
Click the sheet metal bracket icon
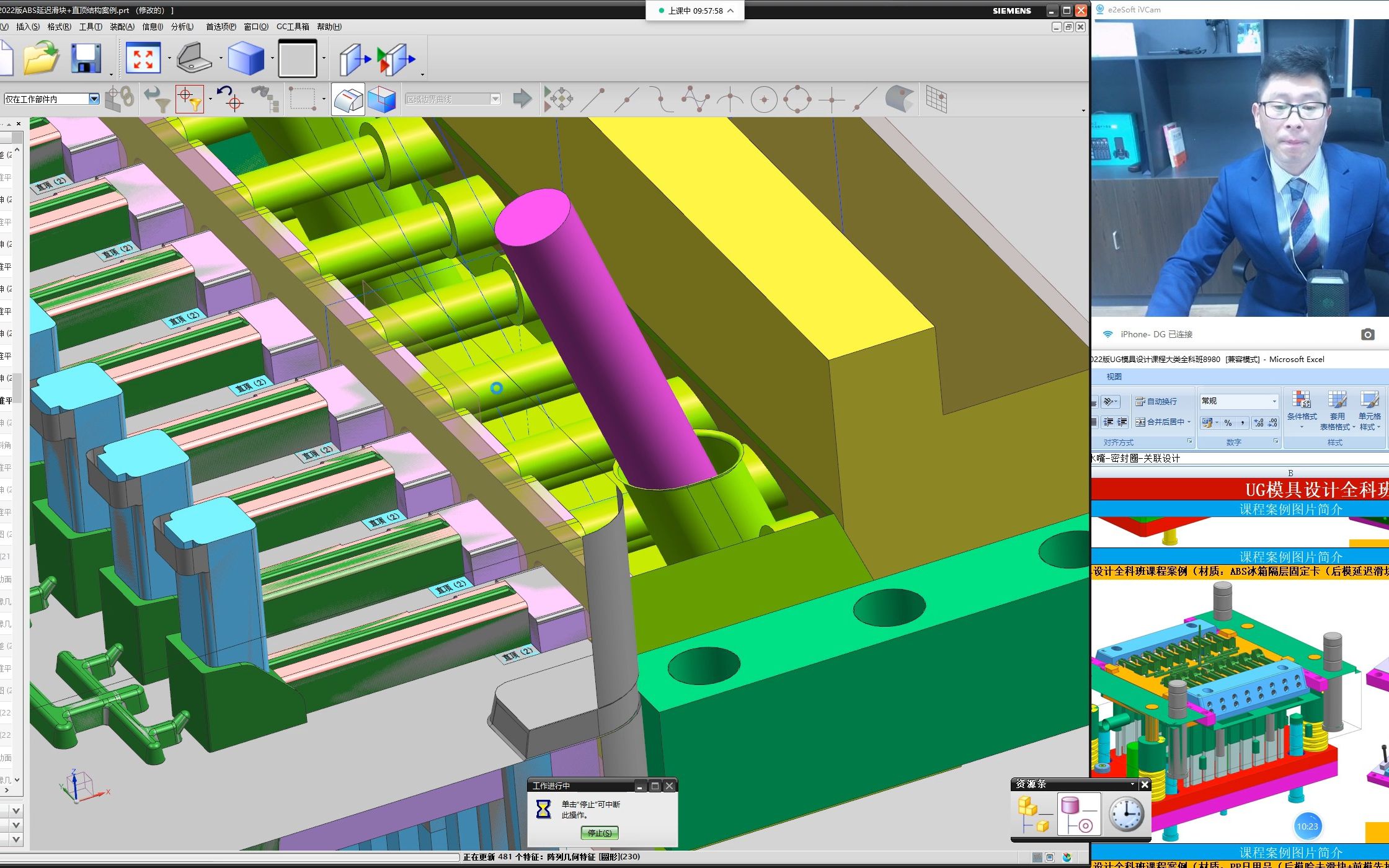[194, 59]
